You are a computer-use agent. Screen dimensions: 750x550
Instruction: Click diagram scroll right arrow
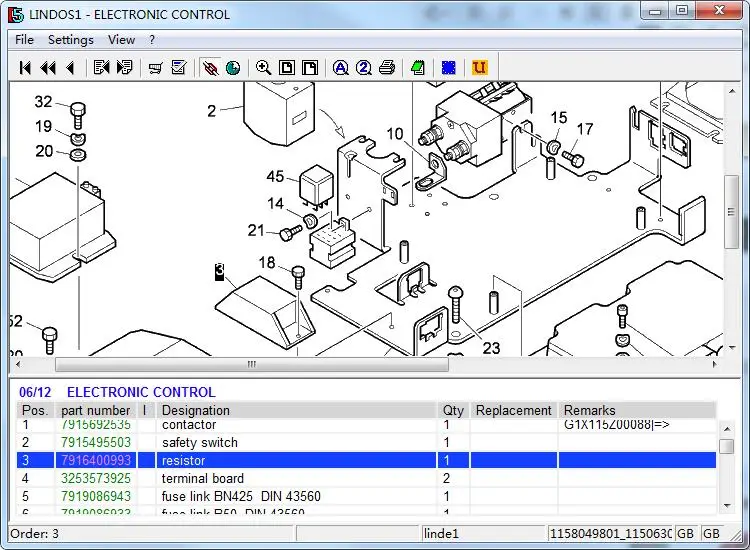pos(715,364)
